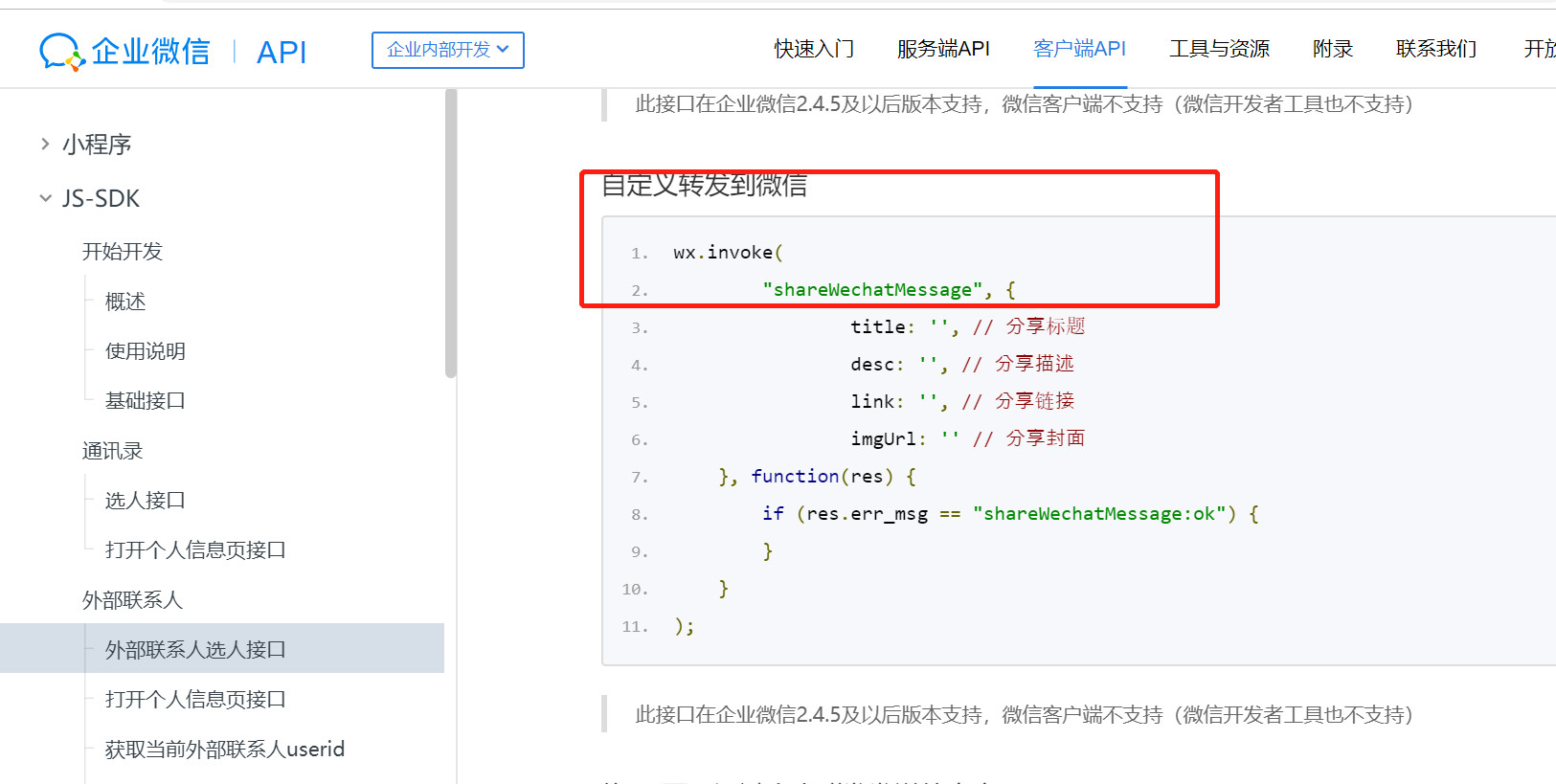Open 通讯录 in the sidebar

pos(112,451)
